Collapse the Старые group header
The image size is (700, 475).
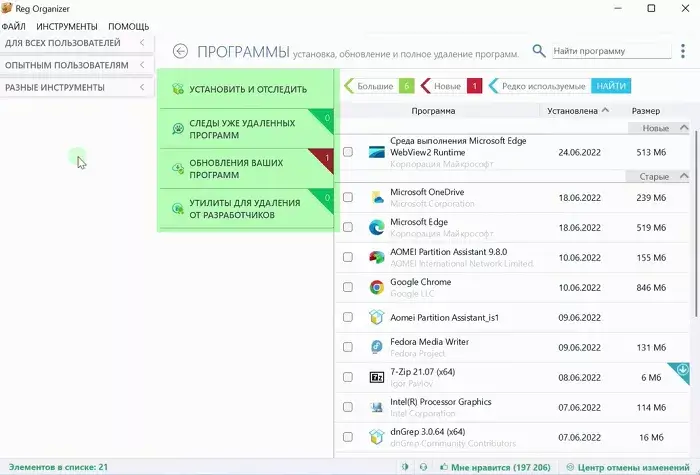[x=683, y=176]
